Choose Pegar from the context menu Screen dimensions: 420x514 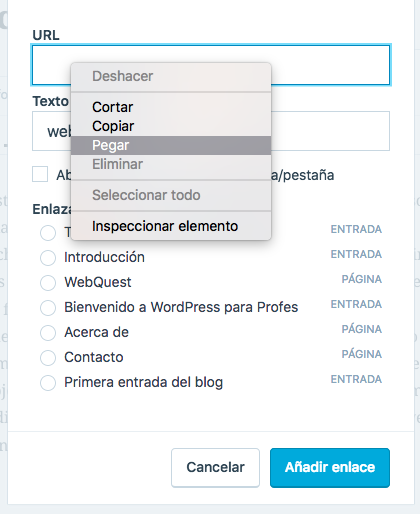pos(171,145)
